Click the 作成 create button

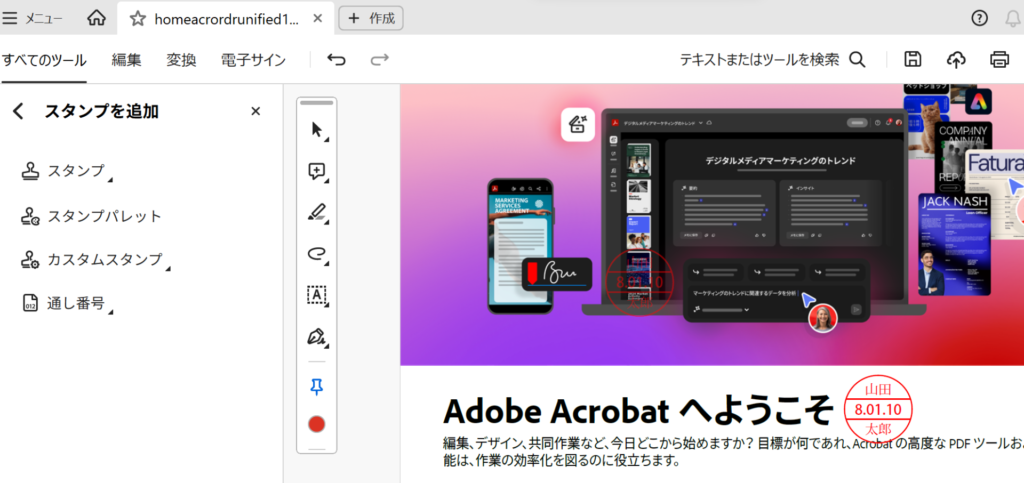pos(371,17)
